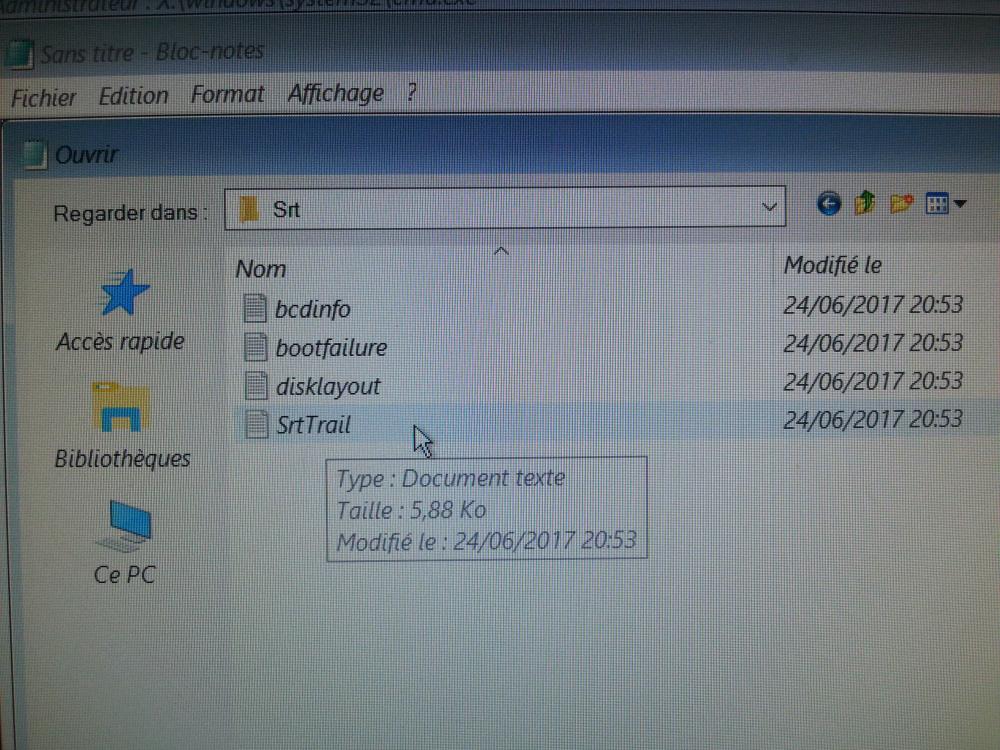Click the bcdinfo document icon

click(255, 308)
